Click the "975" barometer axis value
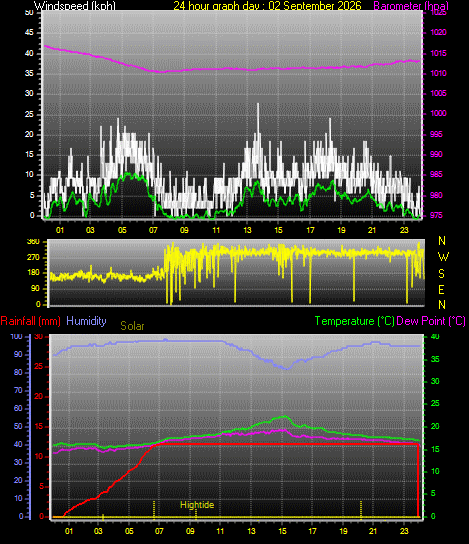The width and height of the screenshot is (469, 544). click(436, 215)
